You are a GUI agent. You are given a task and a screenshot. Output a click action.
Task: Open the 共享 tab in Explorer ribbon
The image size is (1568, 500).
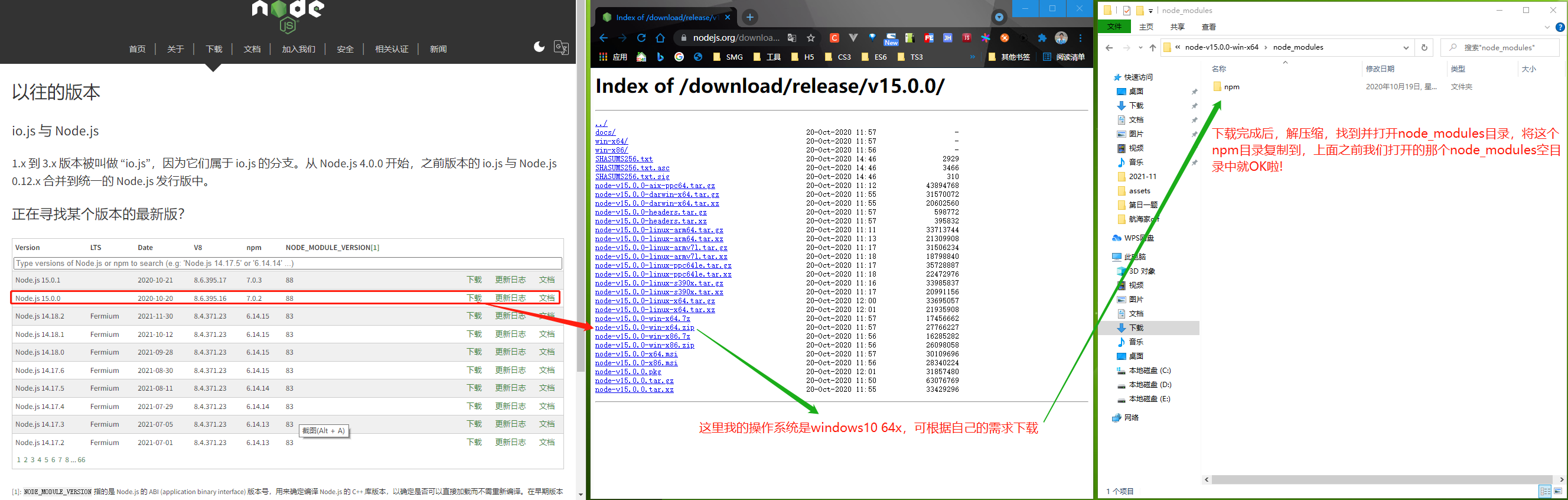pyautogui.click(x=1177, y=27)
